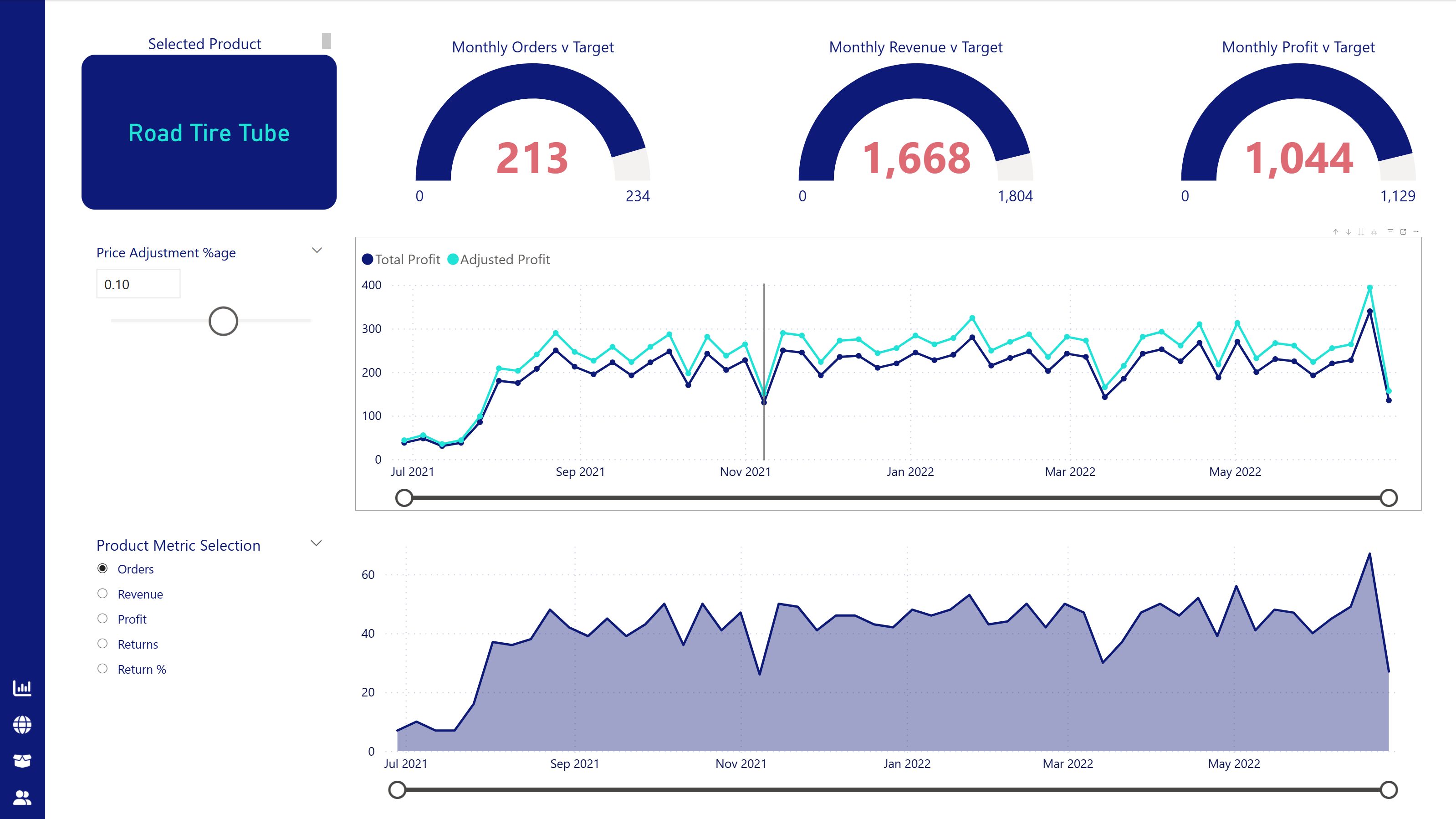Click the focus mode icon on profit chart
The width and height of the screenshot is (1456, 819).
pyautogui.click(x=1404, y=232)
